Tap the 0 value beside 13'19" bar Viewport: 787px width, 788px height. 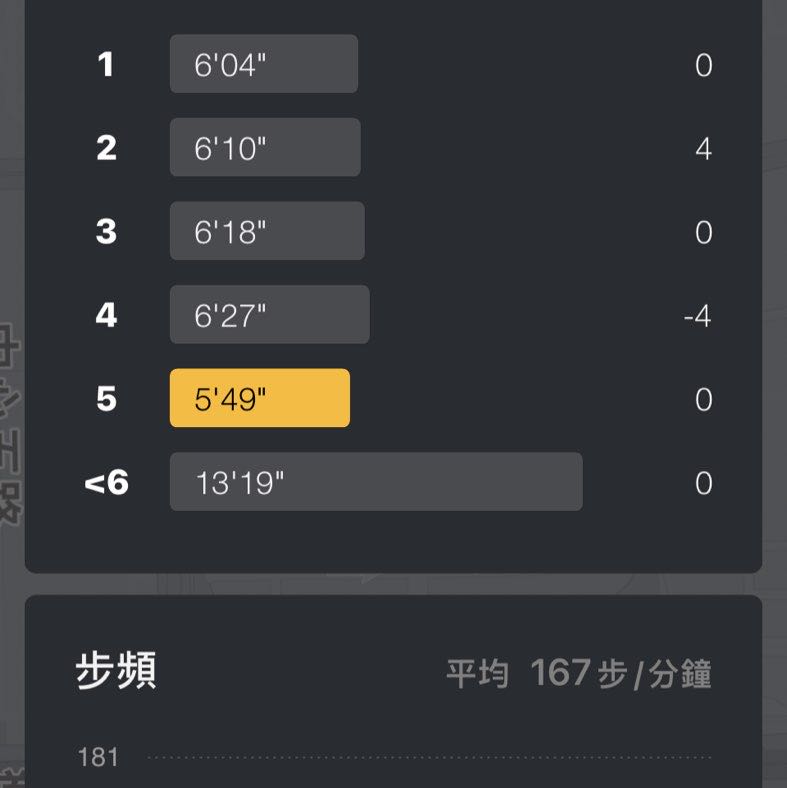click(x=703, y=484)
